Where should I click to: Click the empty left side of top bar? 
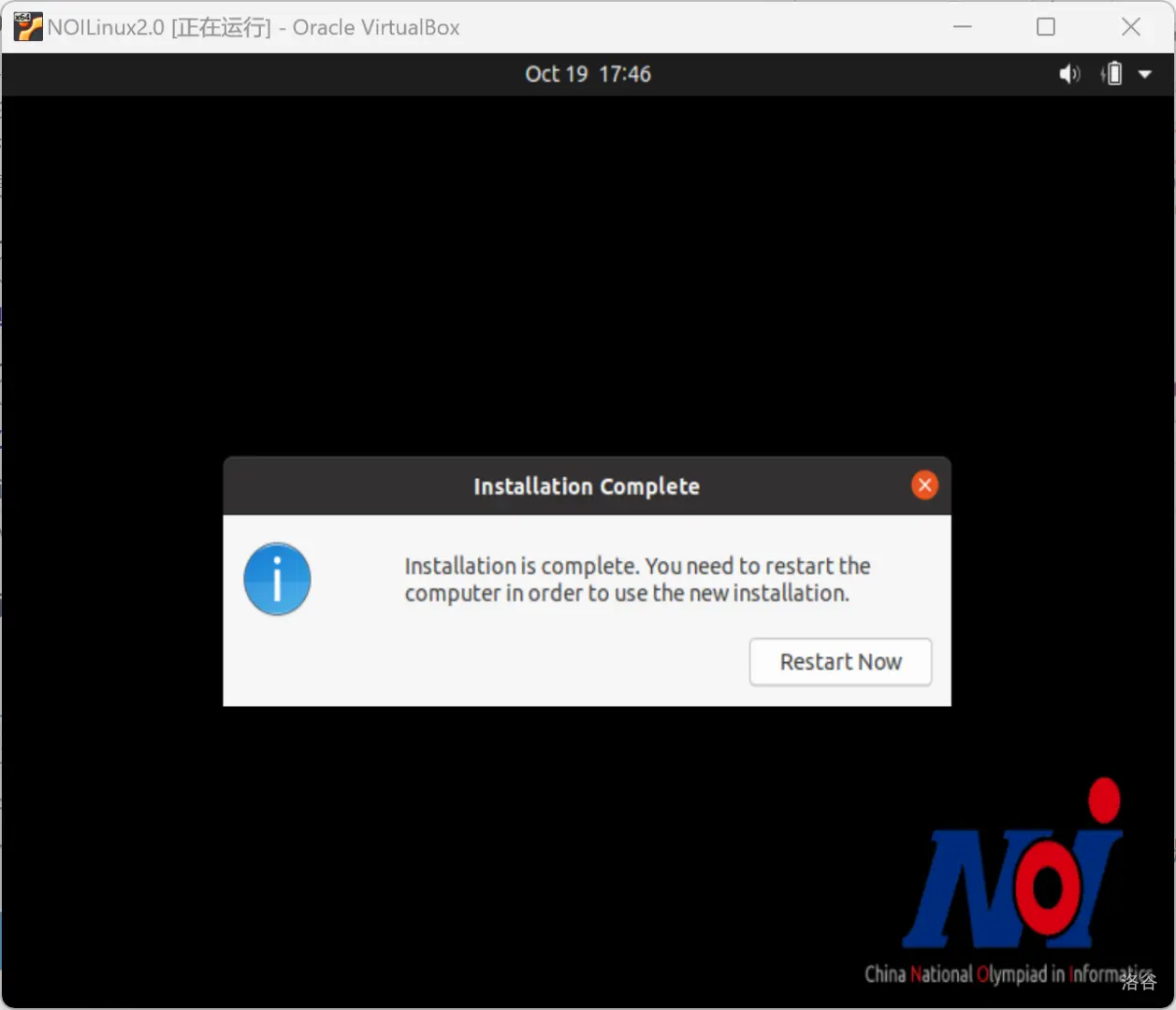click(234, 74)
